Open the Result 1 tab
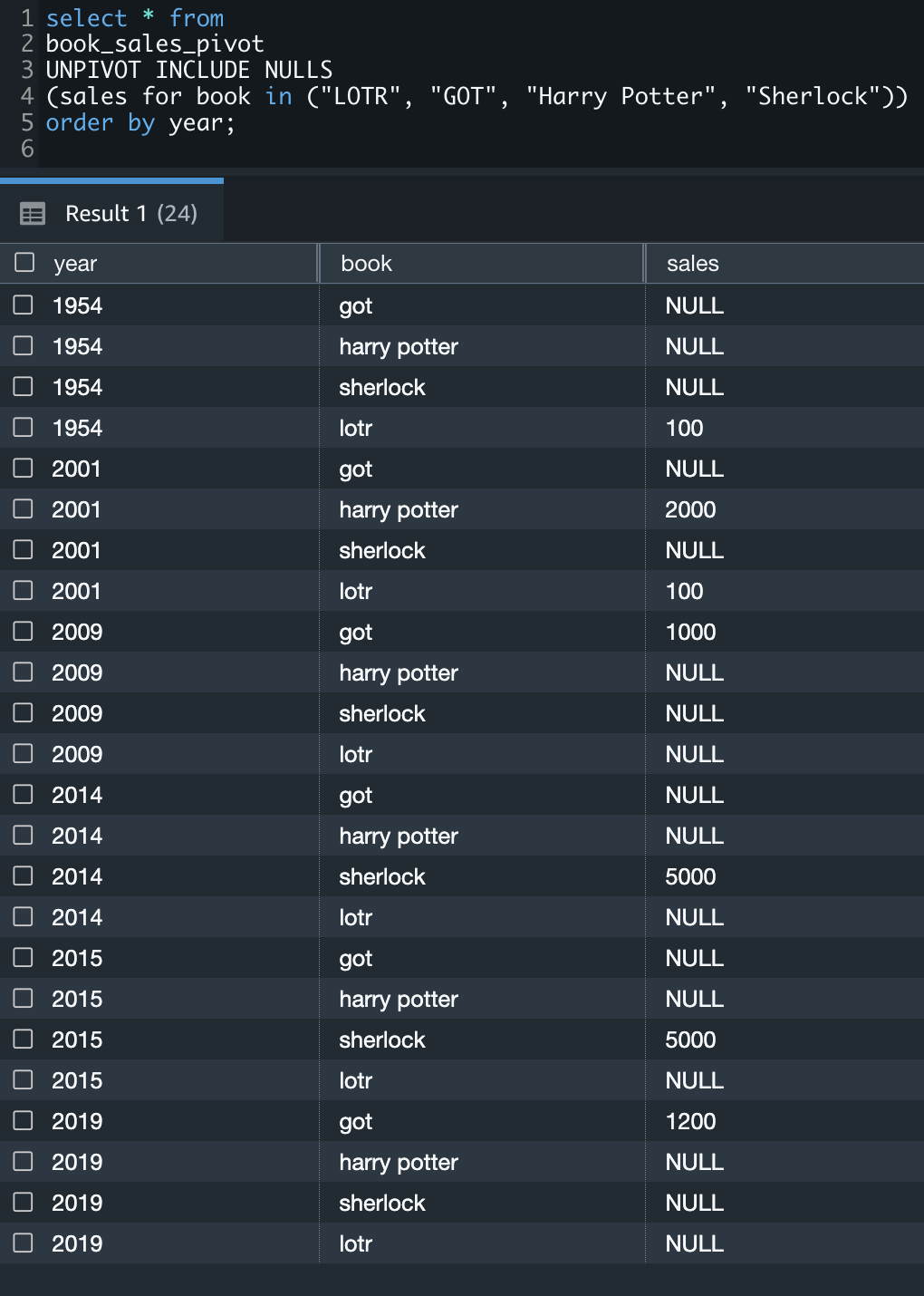This screenshot has height=1296, width=924. (130, 214)
